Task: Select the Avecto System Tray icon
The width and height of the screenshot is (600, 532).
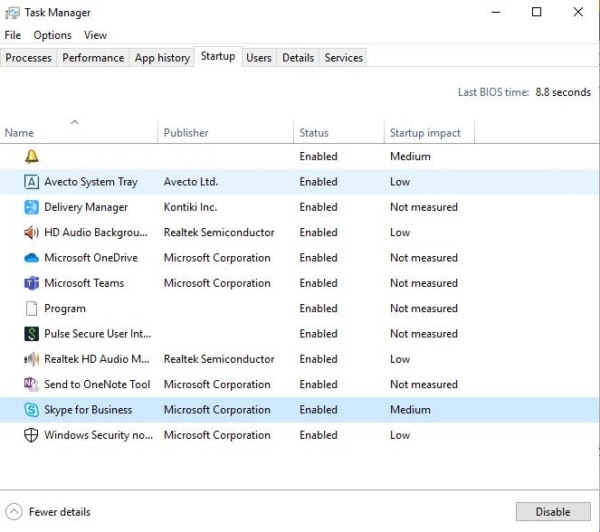Action: pyautogui.click(x=31, y=182)
